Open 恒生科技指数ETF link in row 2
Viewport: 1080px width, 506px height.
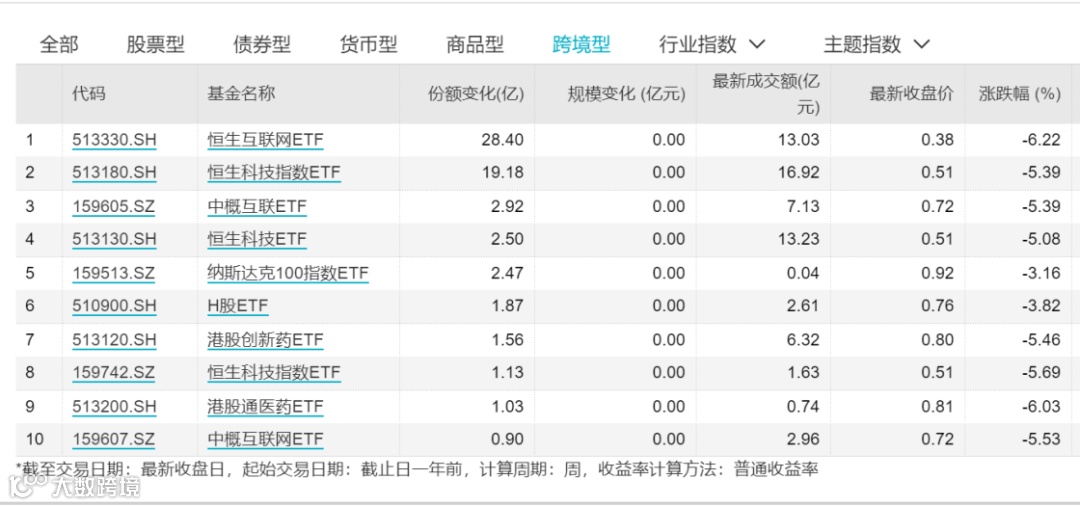point(273,172)
